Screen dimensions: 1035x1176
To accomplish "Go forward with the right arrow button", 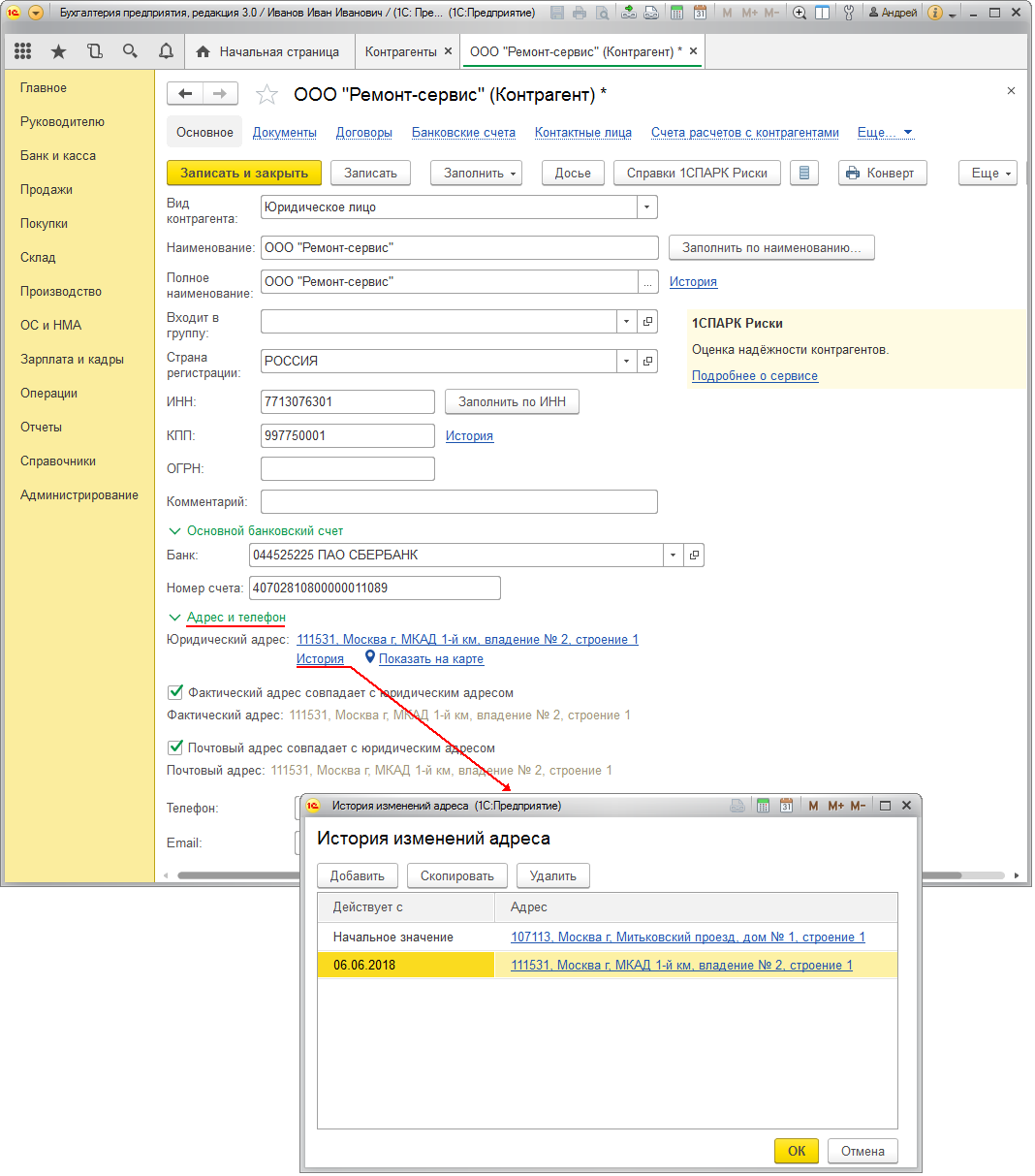I will (x=220, y=93).
